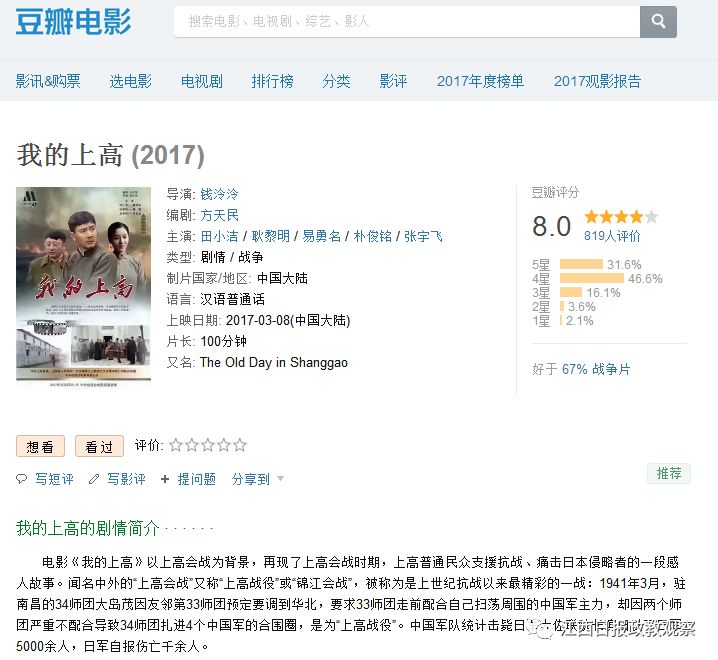The width and height of the screenshot is (718, 660).
Task: Open director 钱泠泠's profile link
Action: click(x=219, y=193)
